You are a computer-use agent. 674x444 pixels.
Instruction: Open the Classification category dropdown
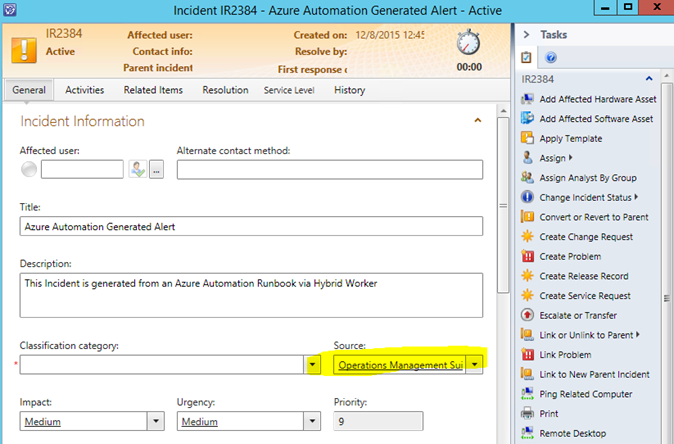click(x=314, y=365)
